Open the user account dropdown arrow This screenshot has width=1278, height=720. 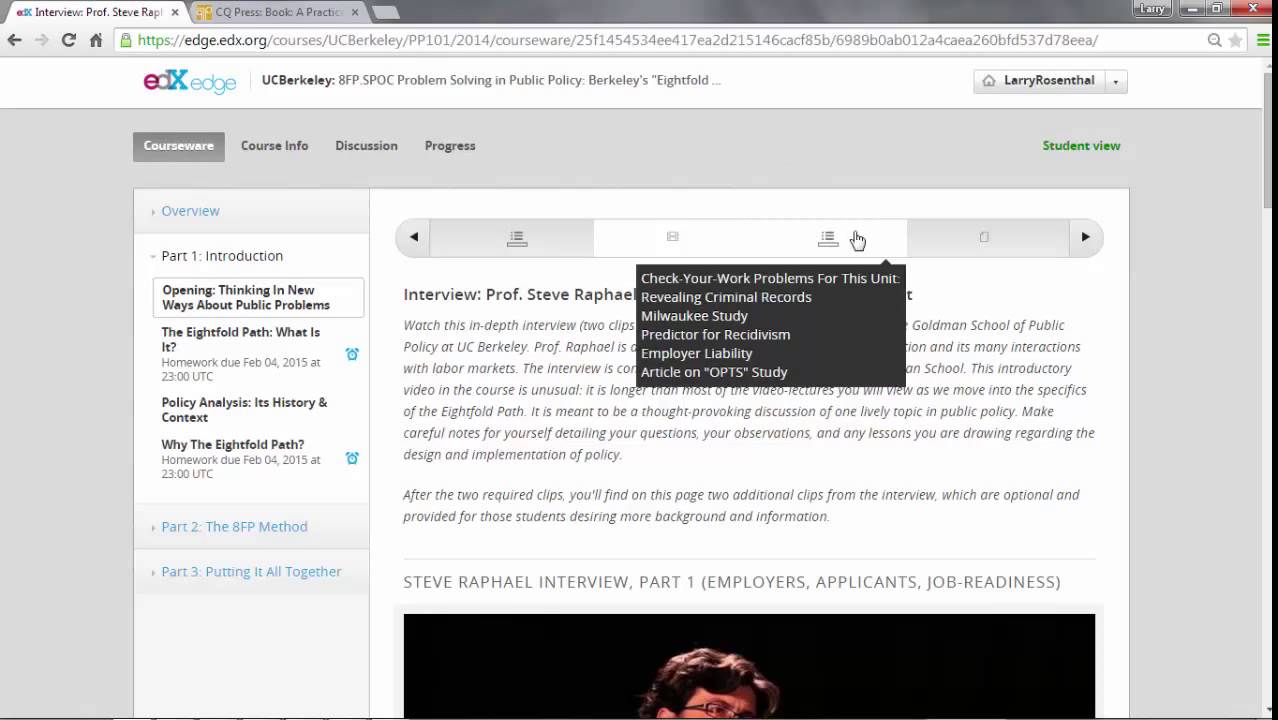pyautogui.click(x=1116, y=81)
